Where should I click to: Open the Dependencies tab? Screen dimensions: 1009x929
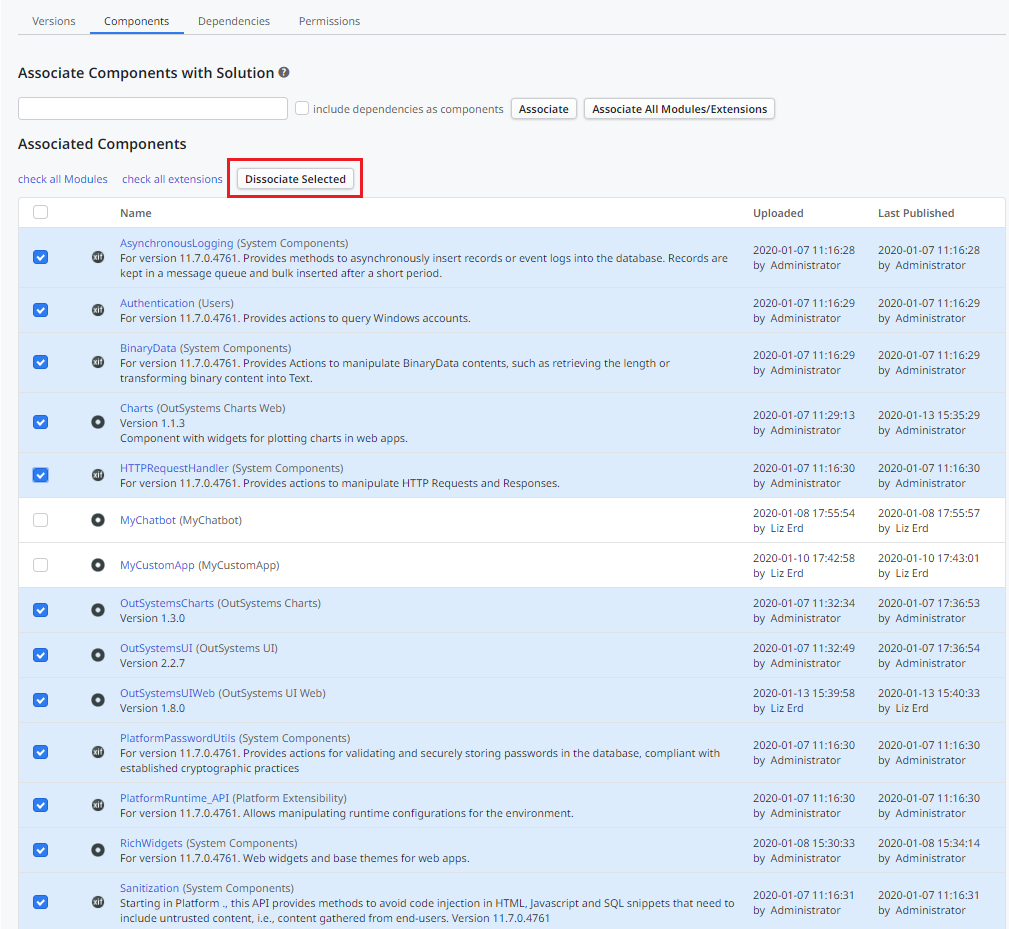pyautogui.click(x=233, y=20)
